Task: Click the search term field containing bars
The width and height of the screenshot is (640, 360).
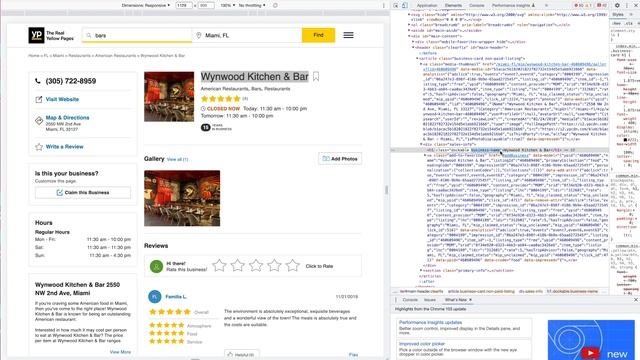Action: [x=137, y=36]
